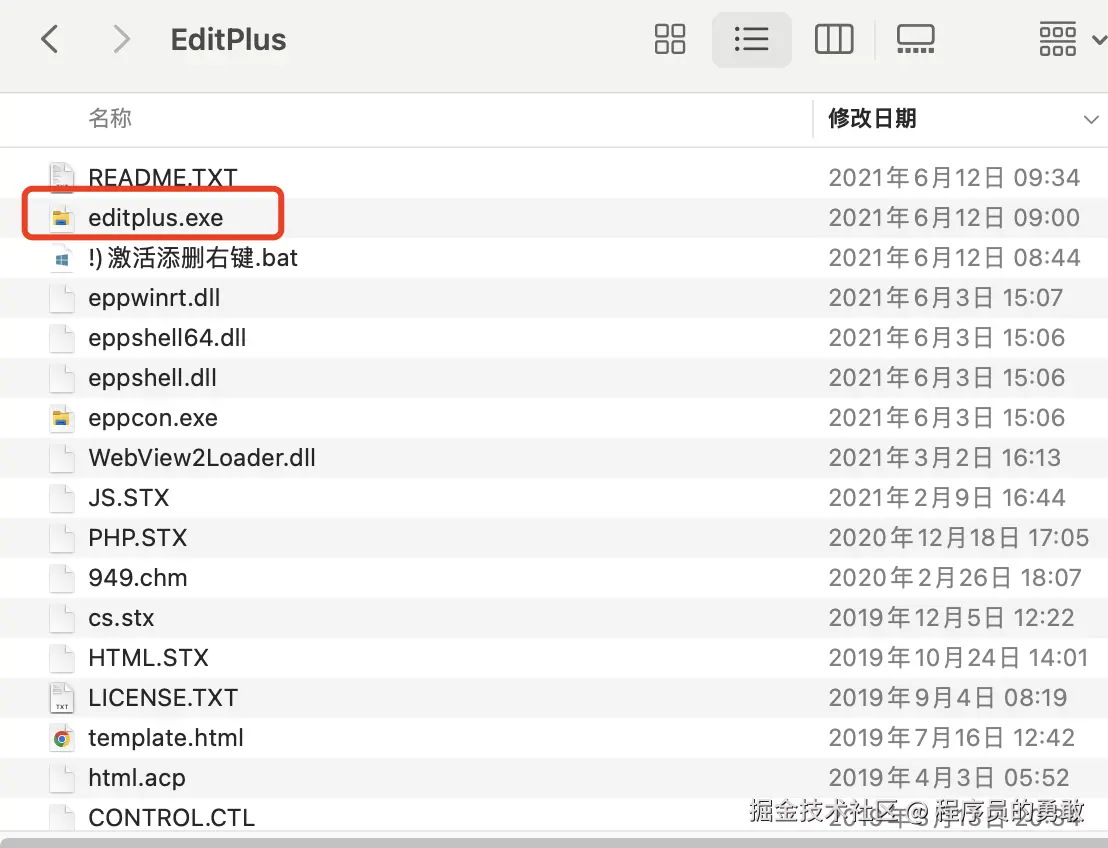Go back with the left chevron
Screen dimensions: 1108x848
point(49,39)
